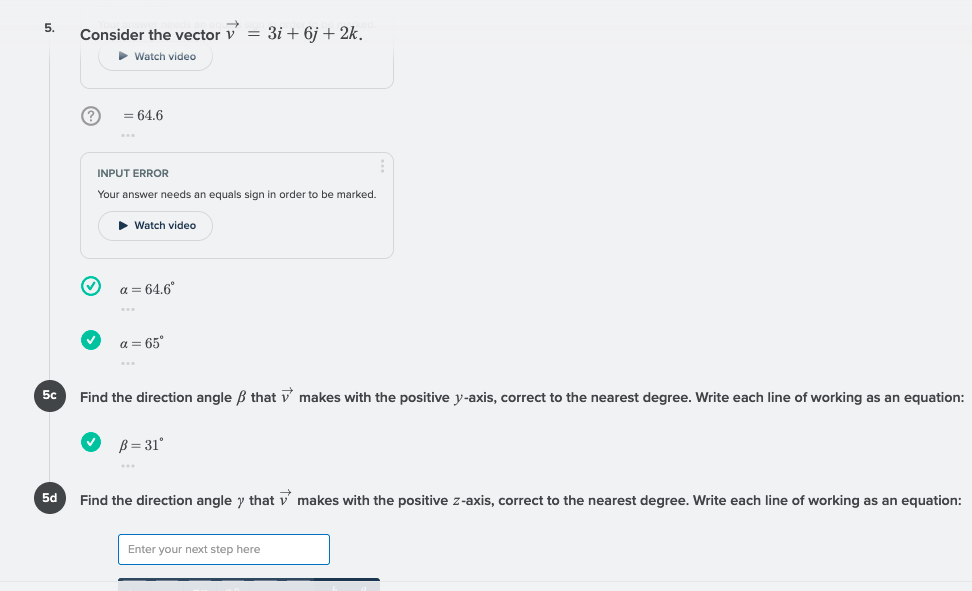Image resolution: width=972 pixels, height=591 pixels.
Task: Click the question mark help icon beside = 64.6
Action: point(91,116)
